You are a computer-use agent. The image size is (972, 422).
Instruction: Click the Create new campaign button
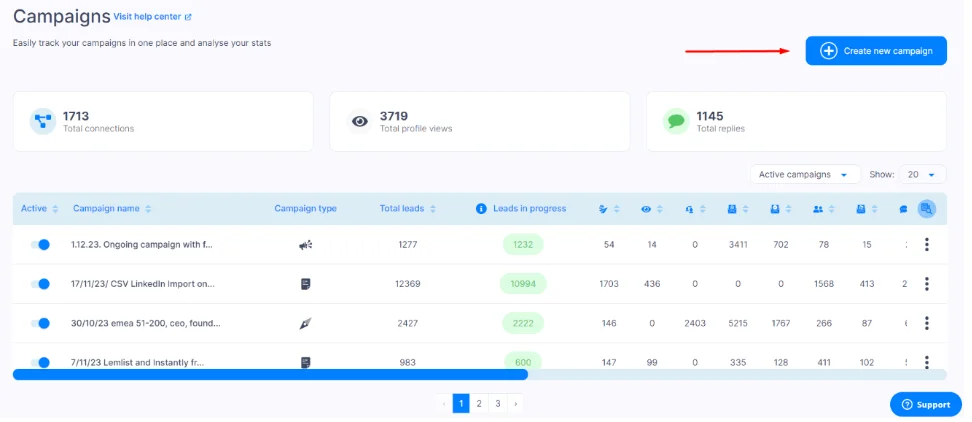click(876, 51)
